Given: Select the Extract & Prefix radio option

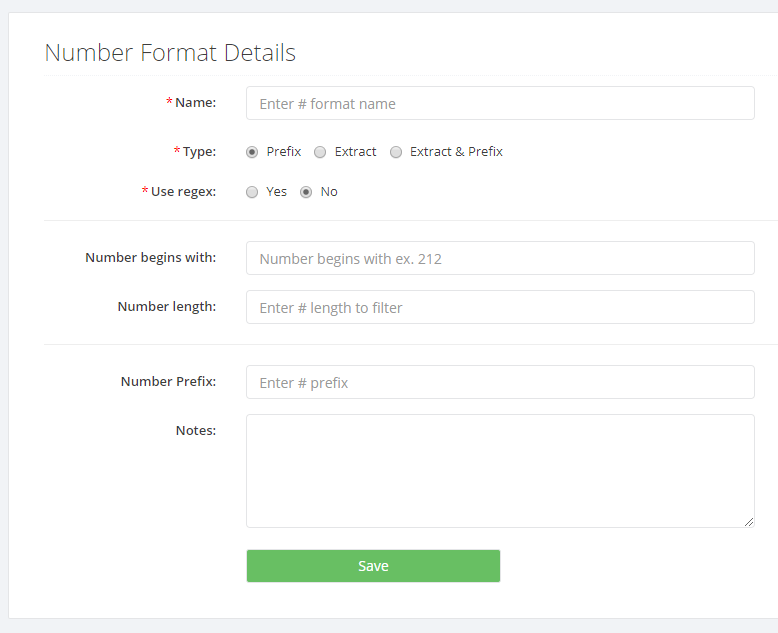Looking at the screenshot, I should tap(396, 152).
